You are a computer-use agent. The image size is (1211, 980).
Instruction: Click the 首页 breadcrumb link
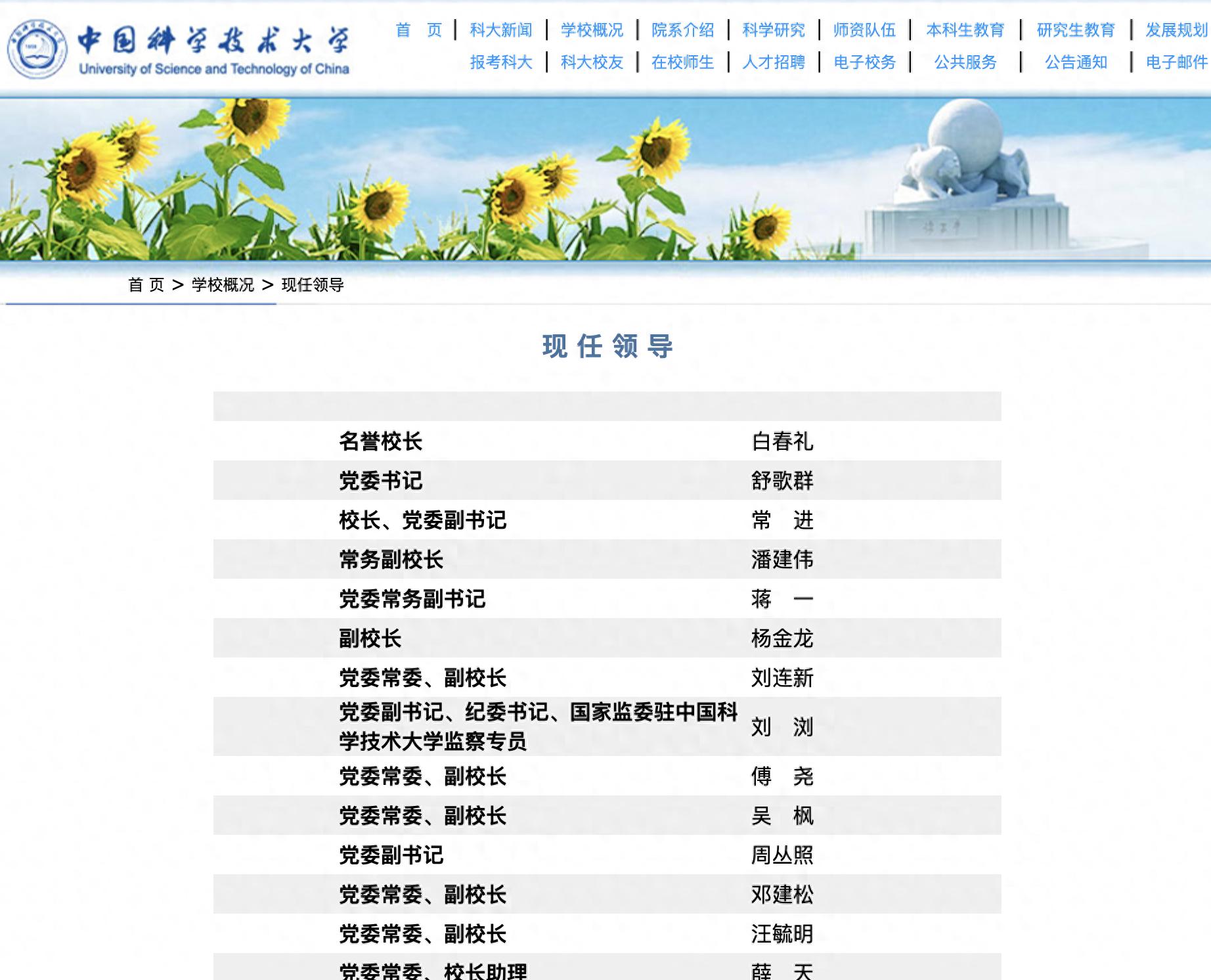coord(146,285)
